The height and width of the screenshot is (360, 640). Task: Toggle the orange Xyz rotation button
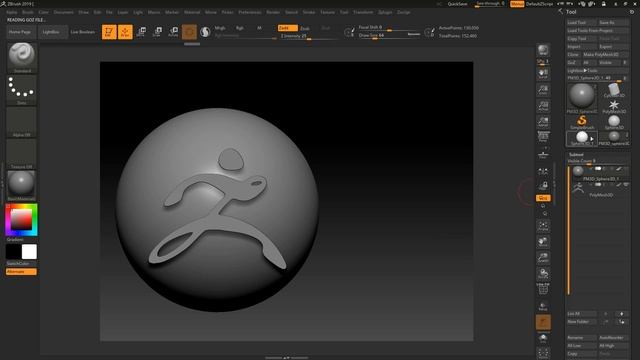point(543,198)
